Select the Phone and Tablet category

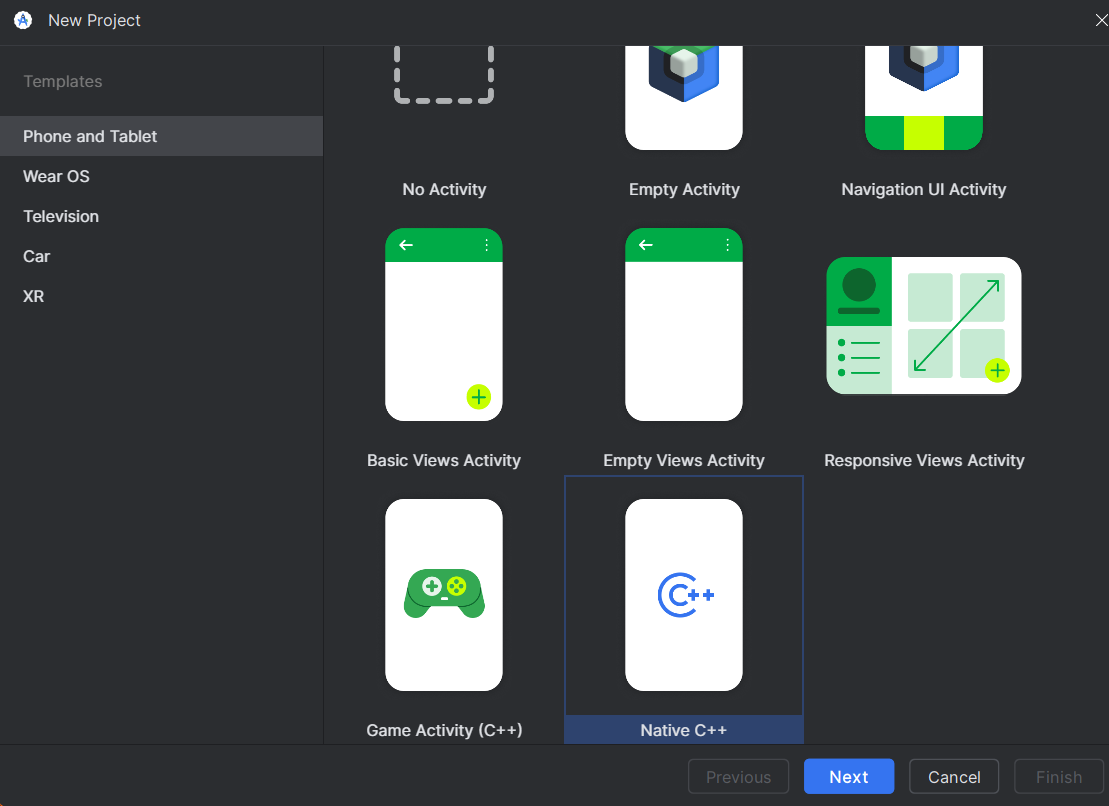coord(89,136)
